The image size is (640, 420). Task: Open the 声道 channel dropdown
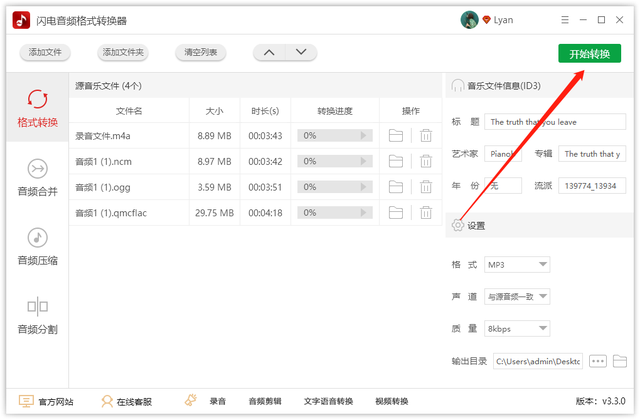point(517,296)
